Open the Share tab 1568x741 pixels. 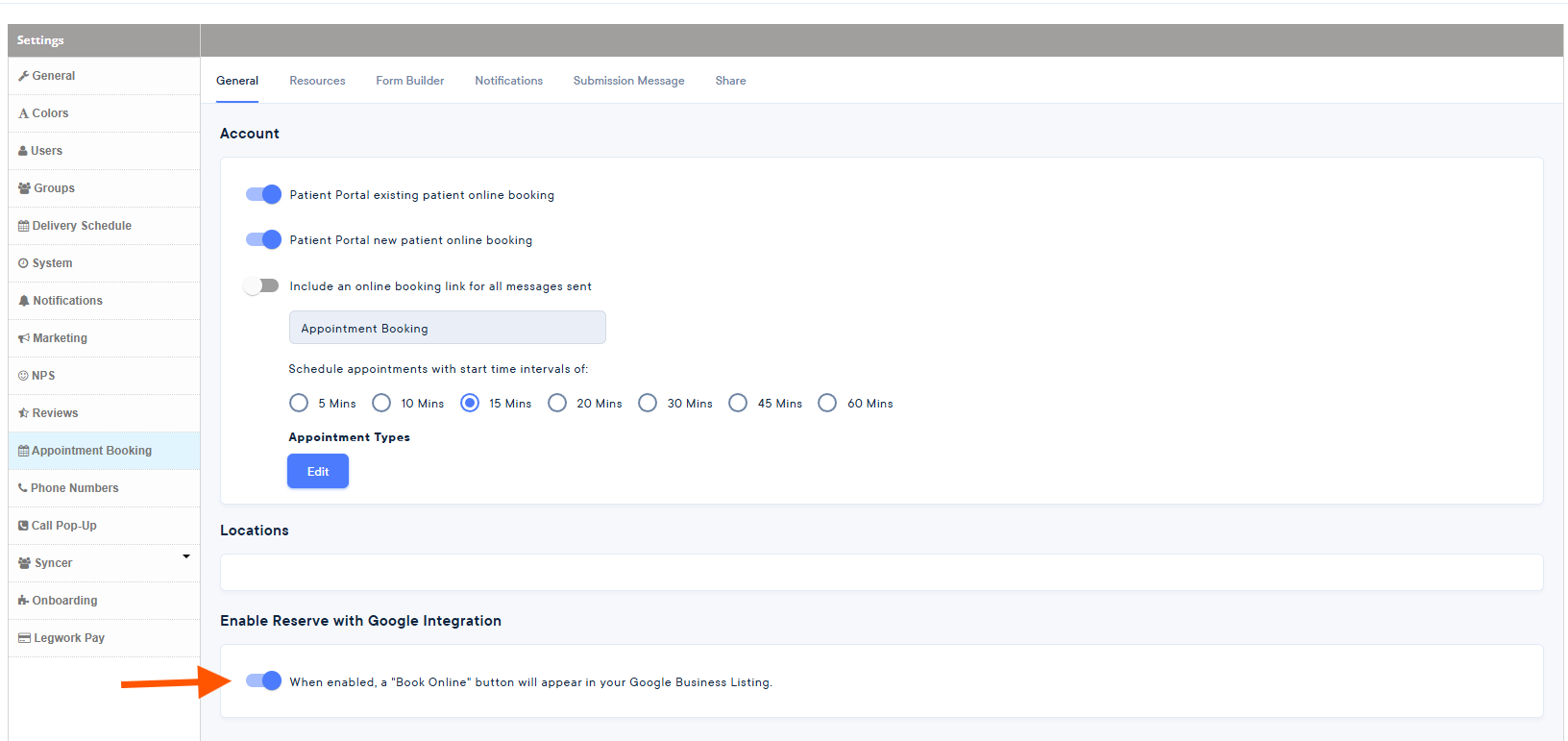pyautogui.click(x=730, y=81)
